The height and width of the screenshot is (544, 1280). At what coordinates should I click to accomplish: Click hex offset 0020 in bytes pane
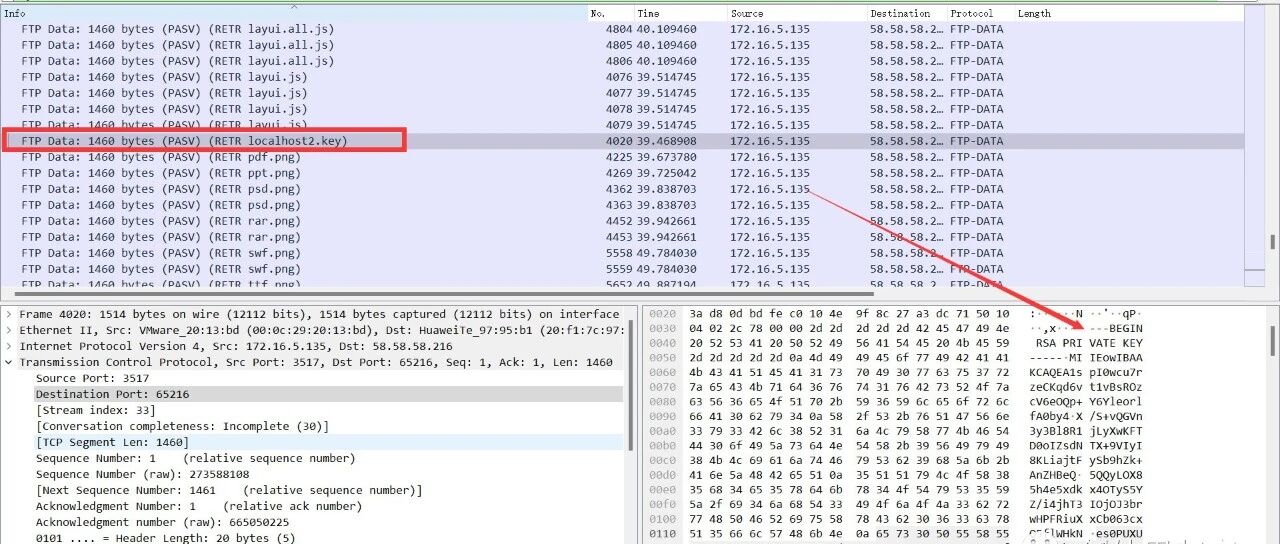click(663, 313)
